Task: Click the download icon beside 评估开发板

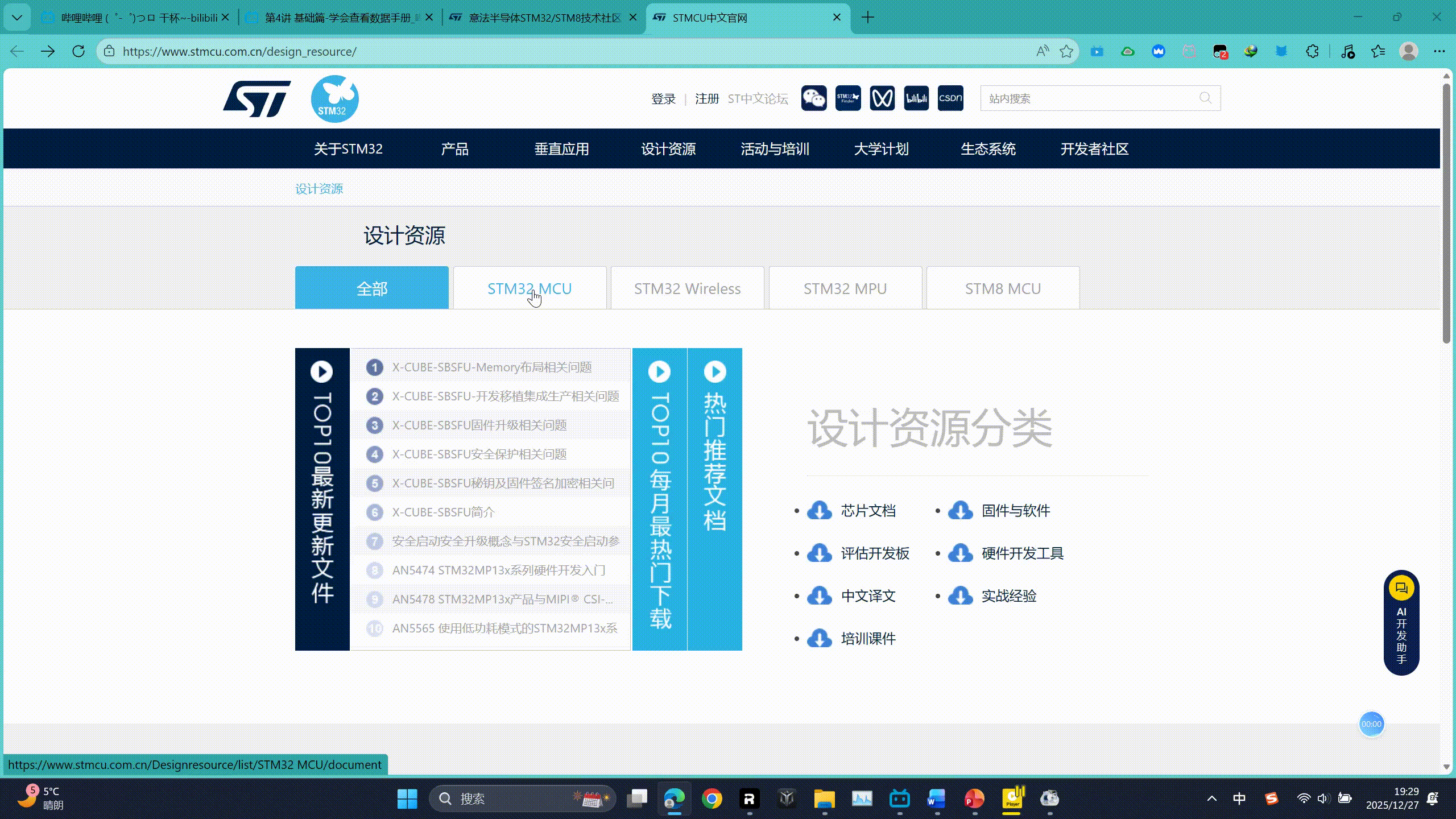Action: click(x=820, y=553)
